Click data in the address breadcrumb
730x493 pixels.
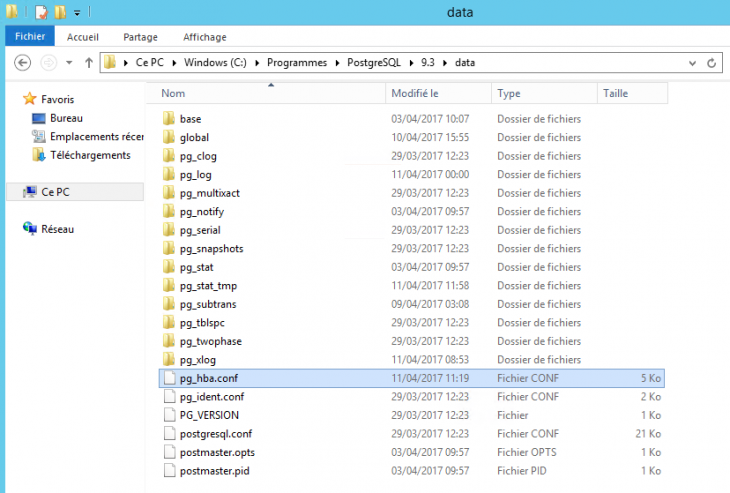point(465,62)
